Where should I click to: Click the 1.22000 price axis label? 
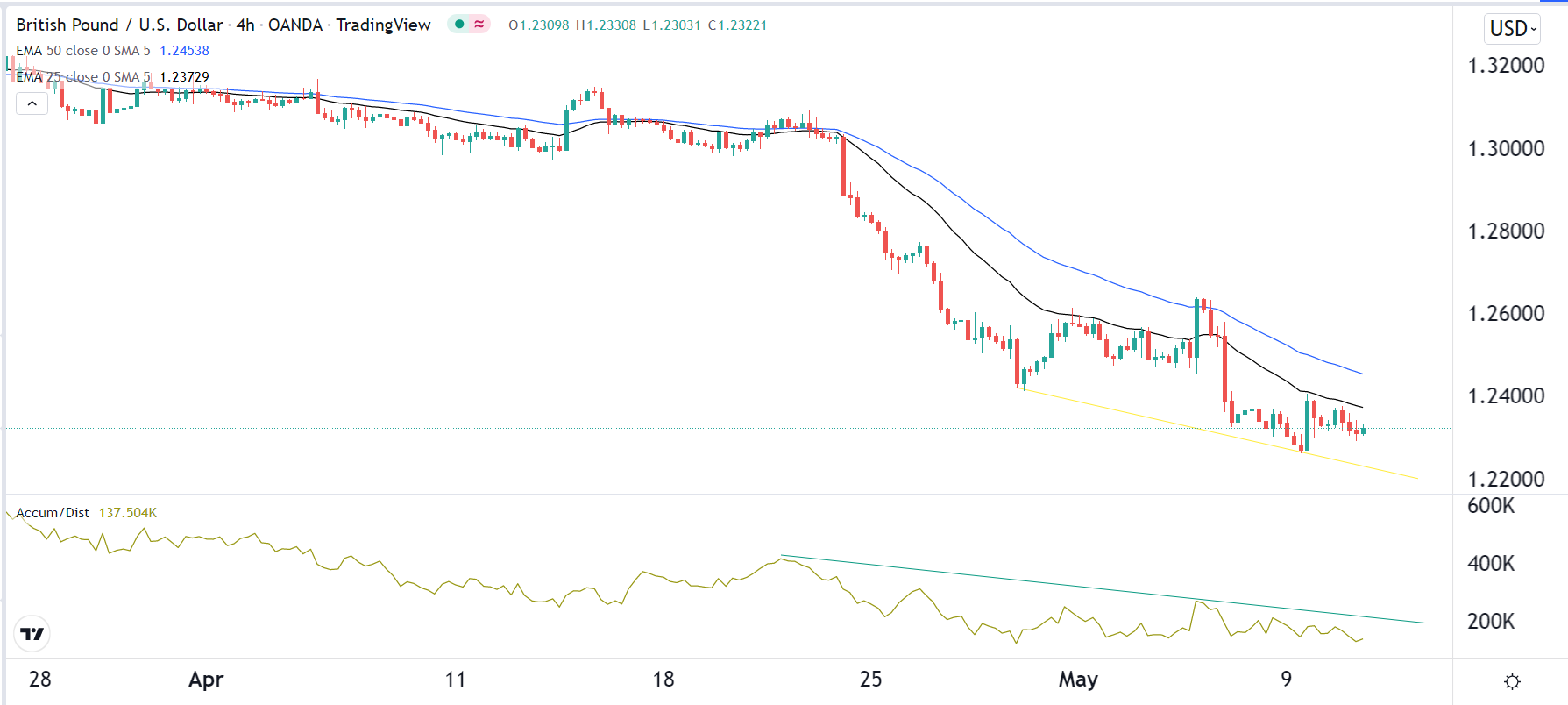coord(1506,479)
